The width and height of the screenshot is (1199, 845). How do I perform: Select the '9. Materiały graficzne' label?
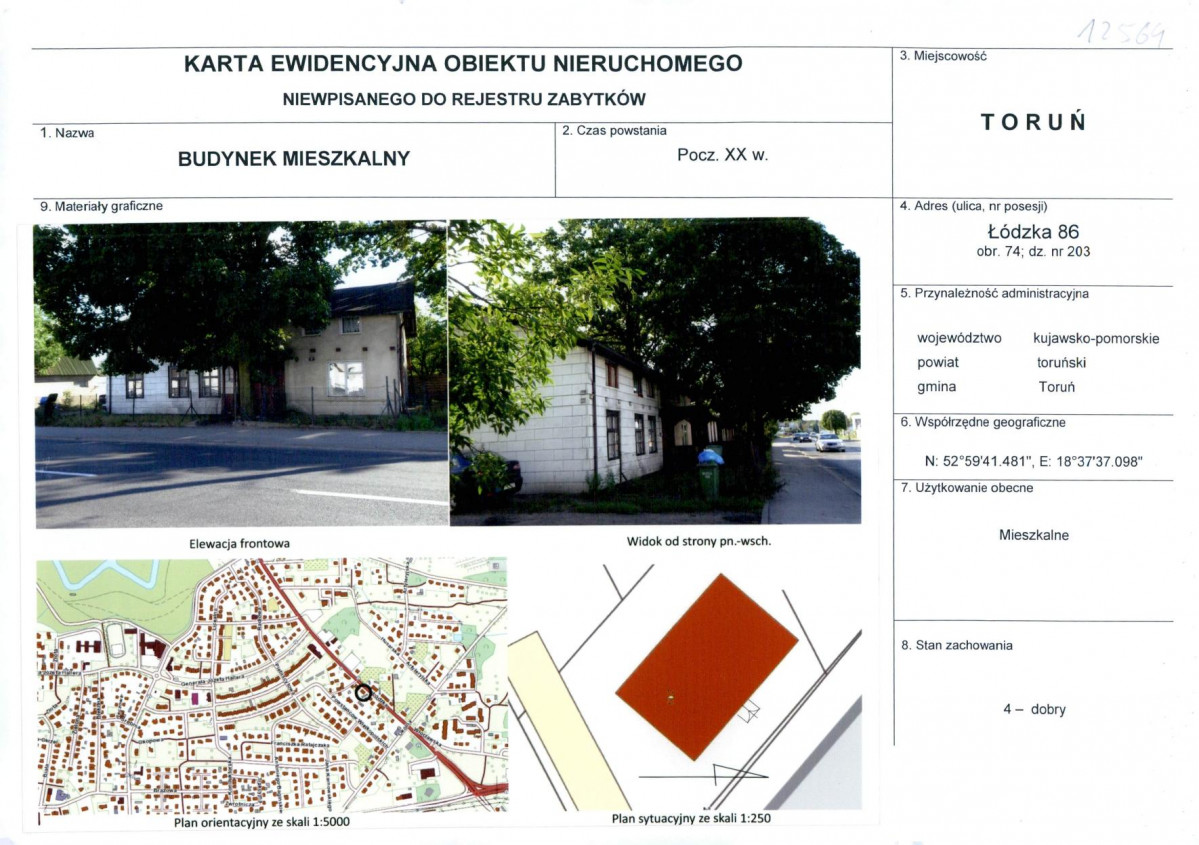coord(101,206)
